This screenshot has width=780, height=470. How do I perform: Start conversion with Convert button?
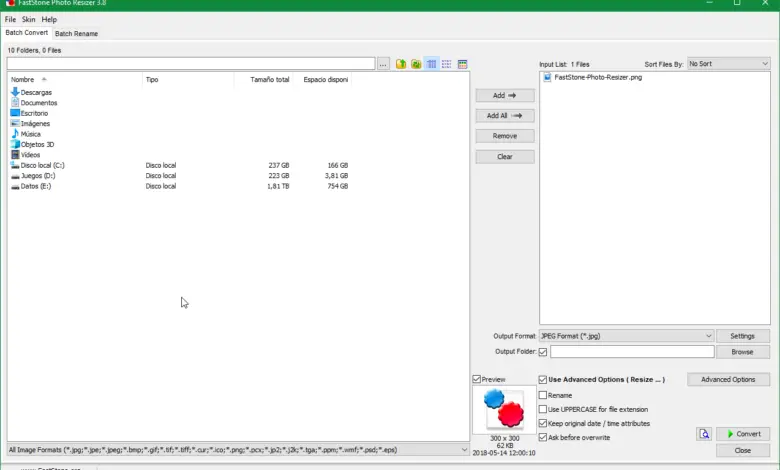point(743,434)
